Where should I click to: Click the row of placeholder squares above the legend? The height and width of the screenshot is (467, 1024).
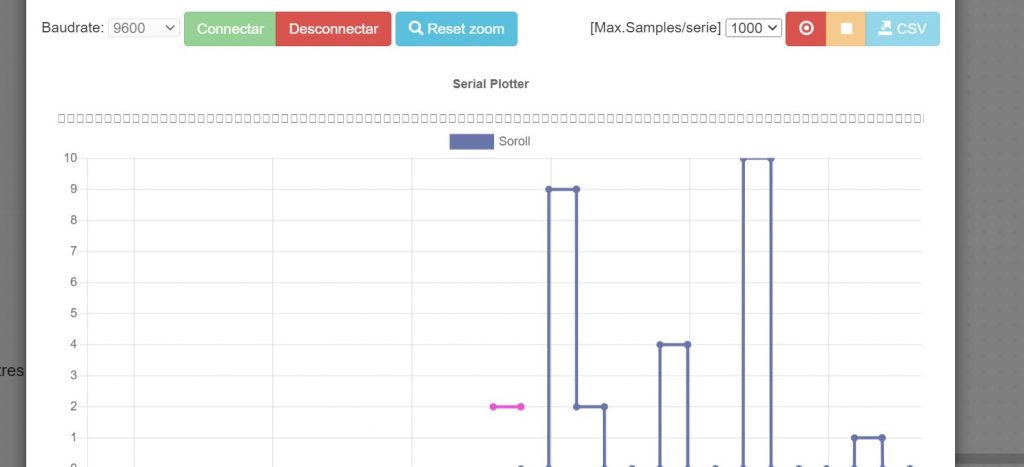coord(490,119)
